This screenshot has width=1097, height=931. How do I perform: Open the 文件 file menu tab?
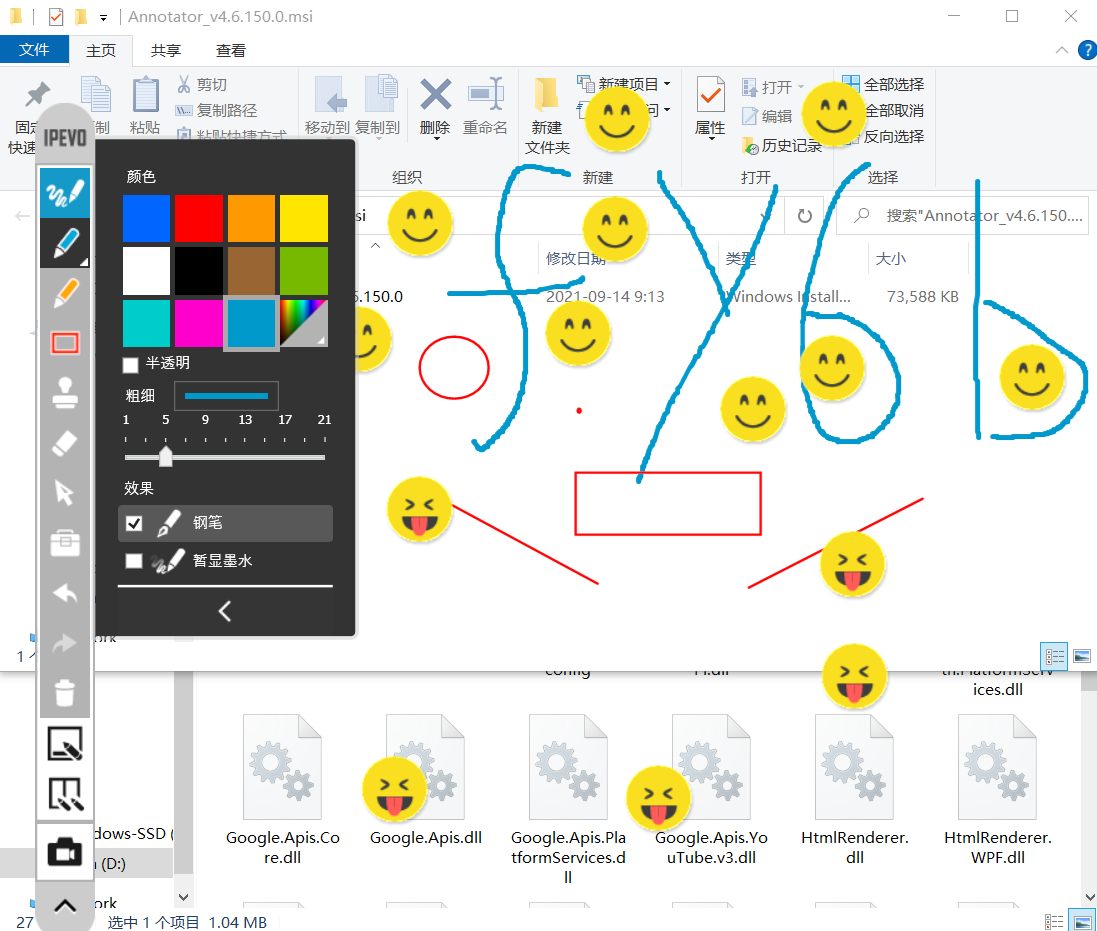click(x=34, y=50)
